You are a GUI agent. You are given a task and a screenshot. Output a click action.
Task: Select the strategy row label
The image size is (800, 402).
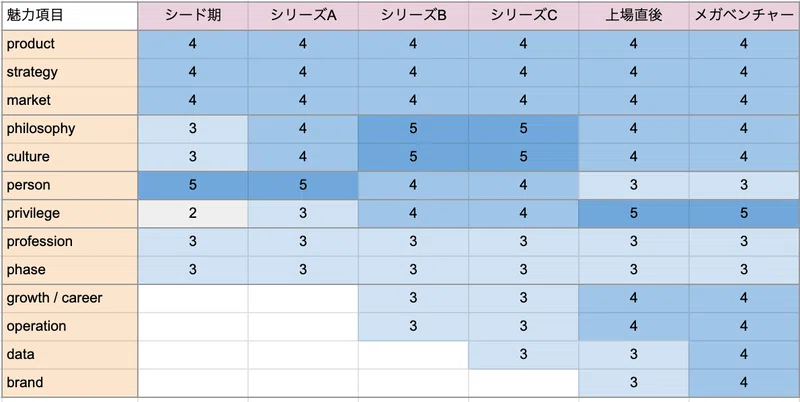[x=69, y=72]
